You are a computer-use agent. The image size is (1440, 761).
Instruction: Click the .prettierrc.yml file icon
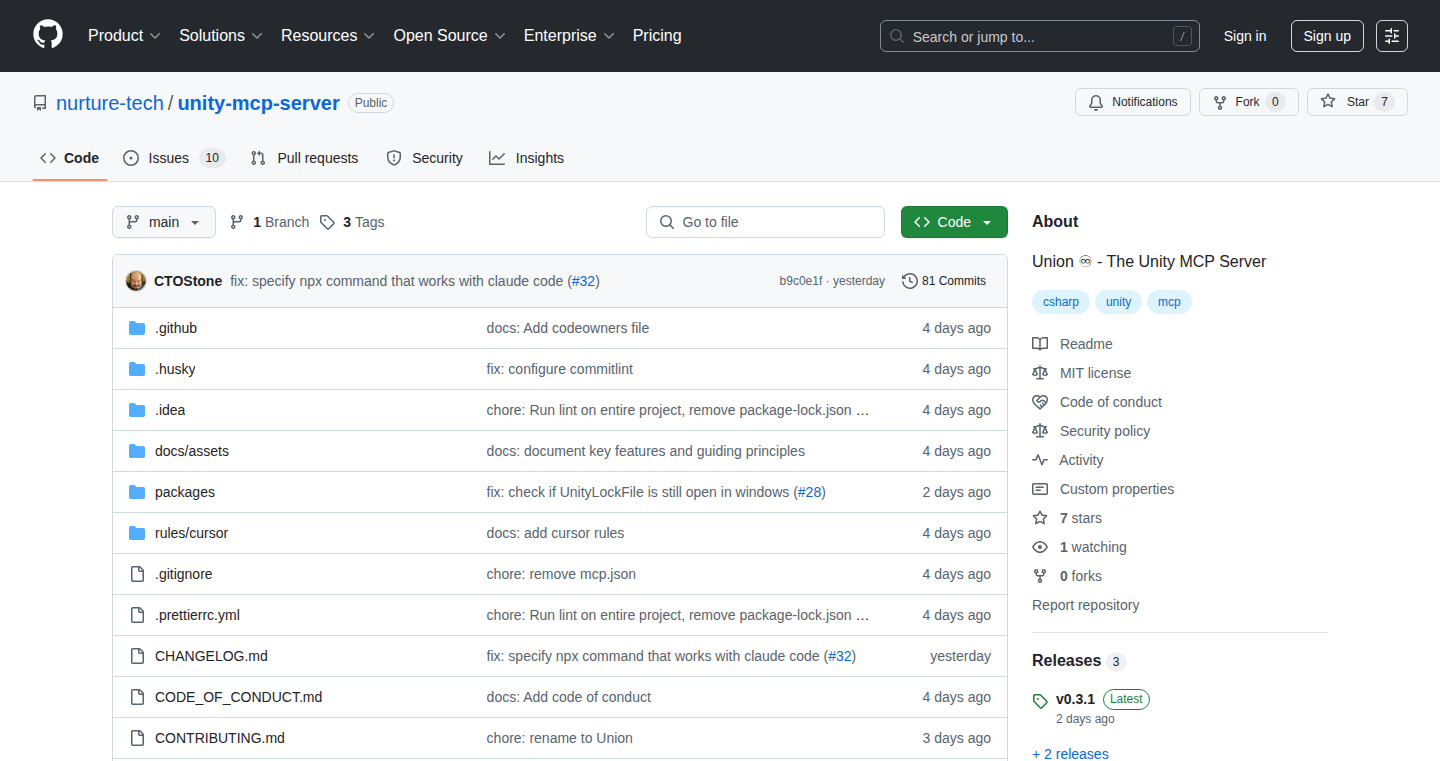click(137, 615)
